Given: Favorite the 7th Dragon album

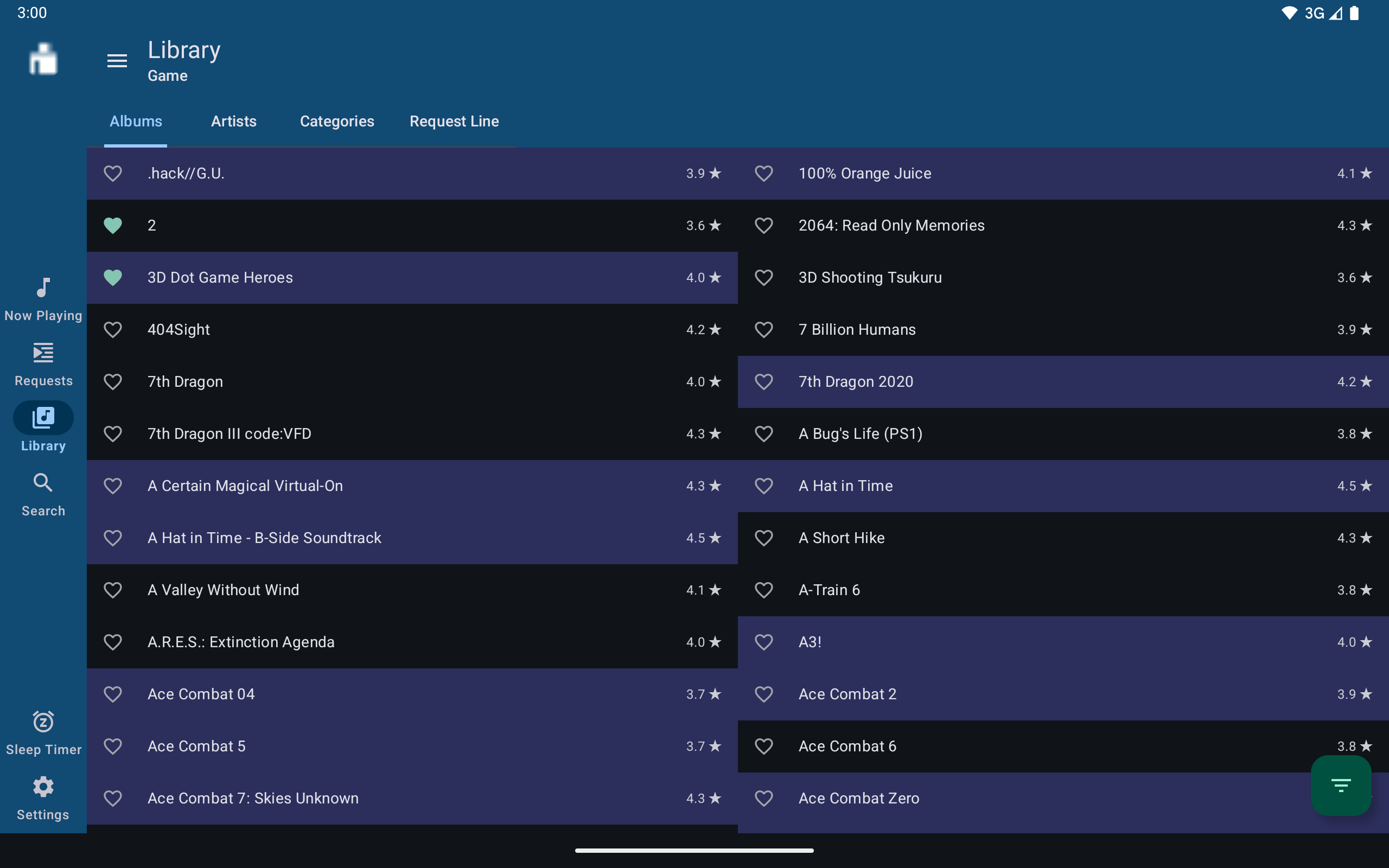Looking at the screenshot, I should (x=112, y=382).
